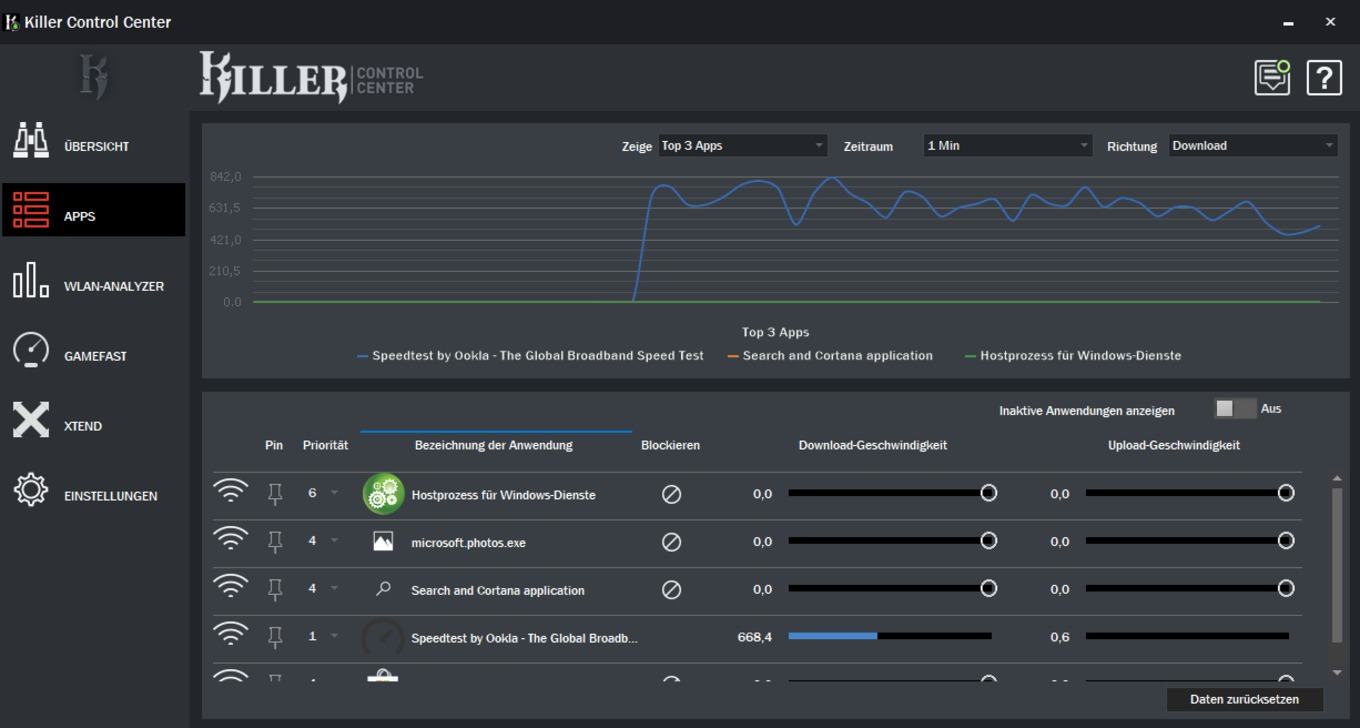Click the microsoft.photos.exe picture icon
The height and width of the screenshot is (728, 1360).
(383, 542)
